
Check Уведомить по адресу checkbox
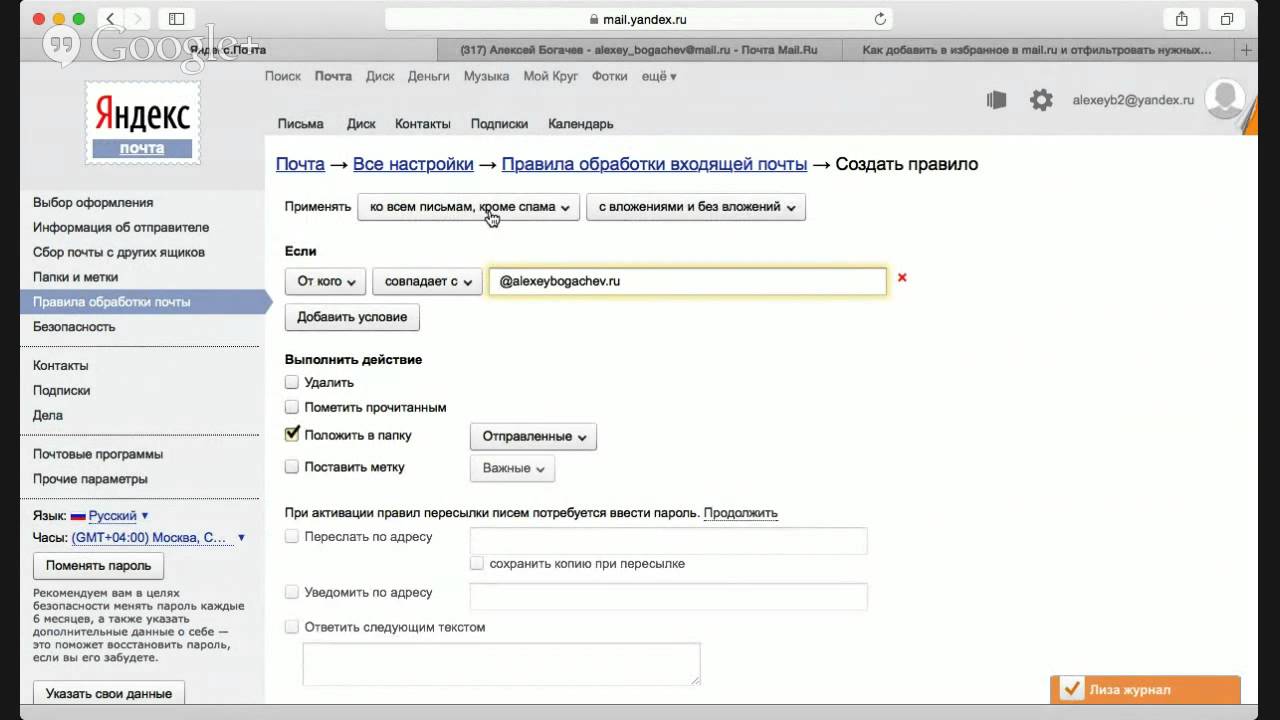point(292,592)
